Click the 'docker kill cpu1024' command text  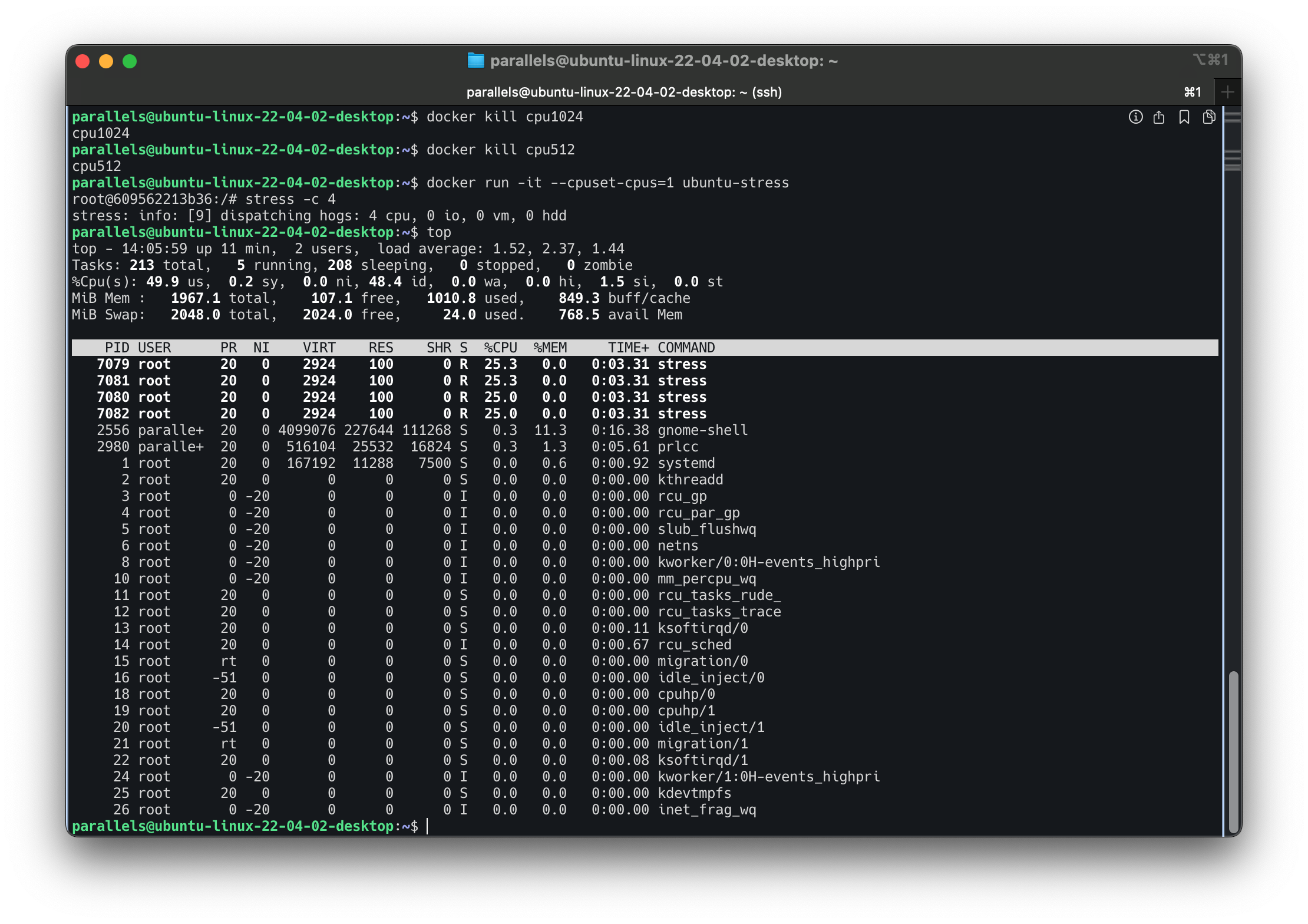(505, 117)
